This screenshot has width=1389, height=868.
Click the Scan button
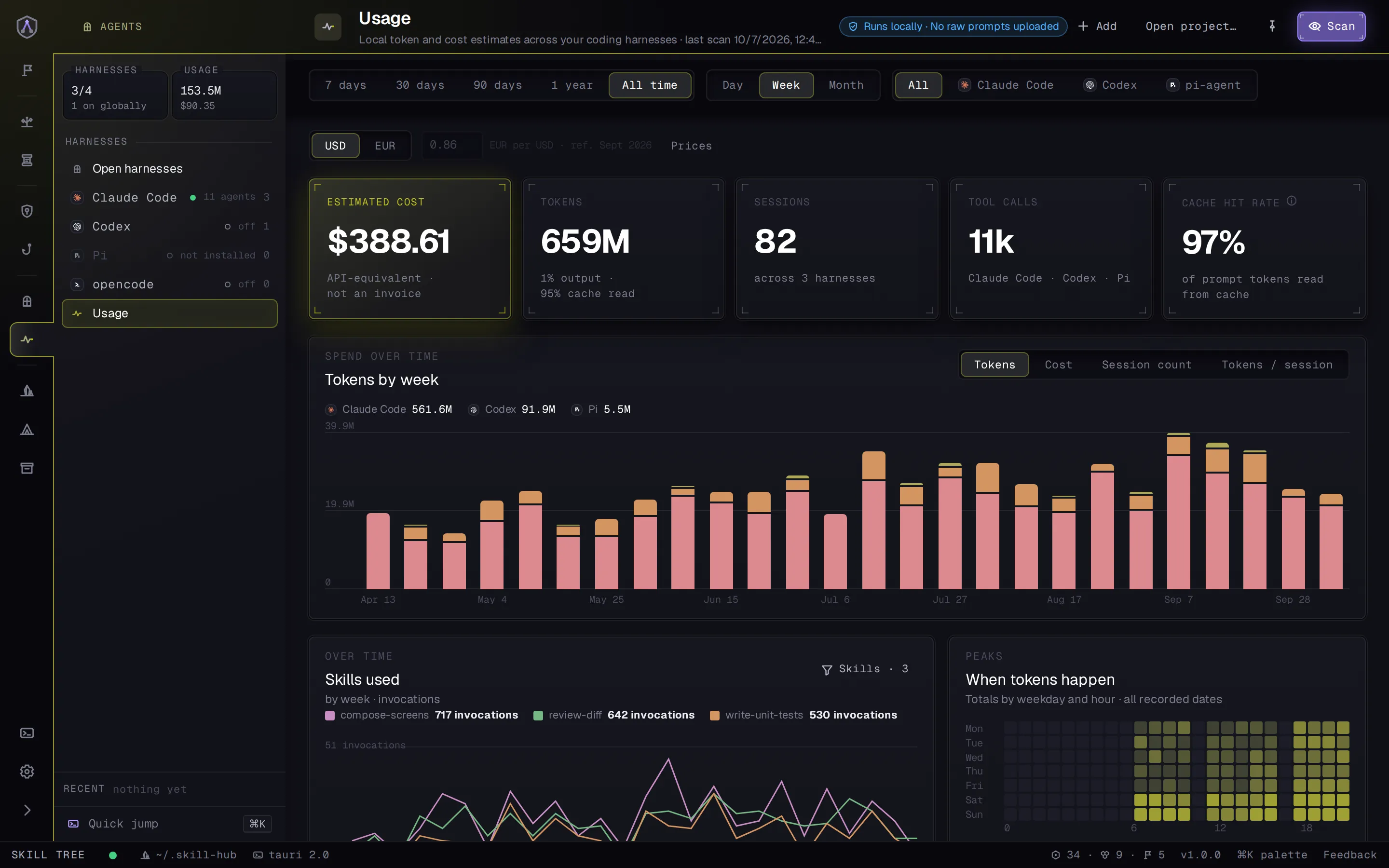pos(1331,27)
